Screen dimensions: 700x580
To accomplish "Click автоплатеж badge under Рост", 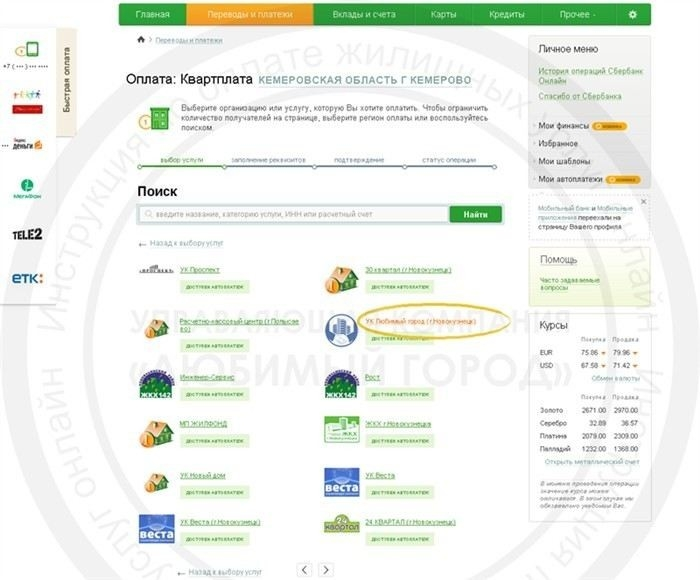I will (x=400, y=394).
